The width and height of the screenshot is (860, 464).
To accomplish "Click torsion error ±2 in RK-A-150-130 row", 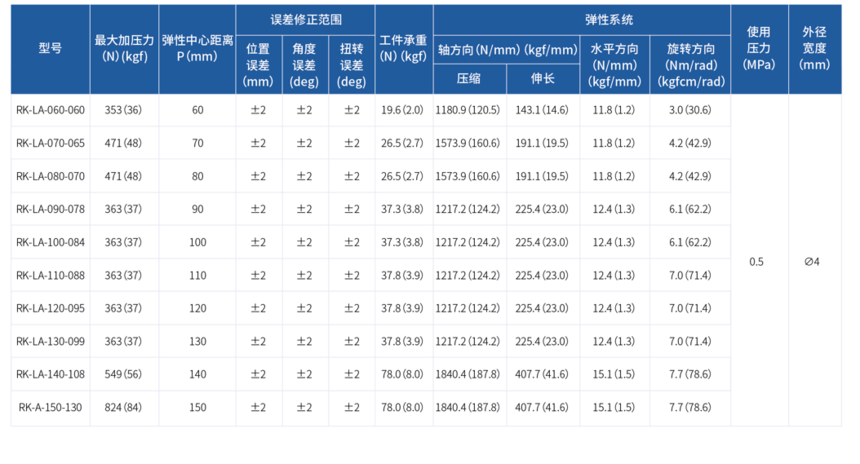I will tap(352, 408).
